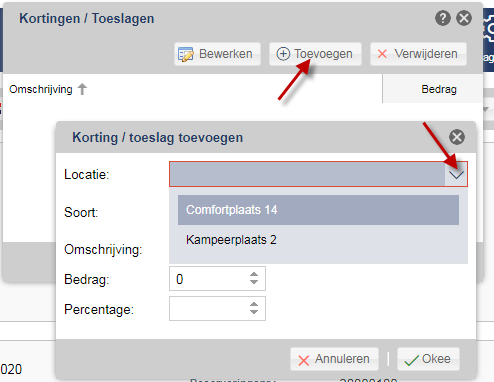494x382 pixels.
Task: Click the pencil icon on Bewerken
Action: (186, 54)
